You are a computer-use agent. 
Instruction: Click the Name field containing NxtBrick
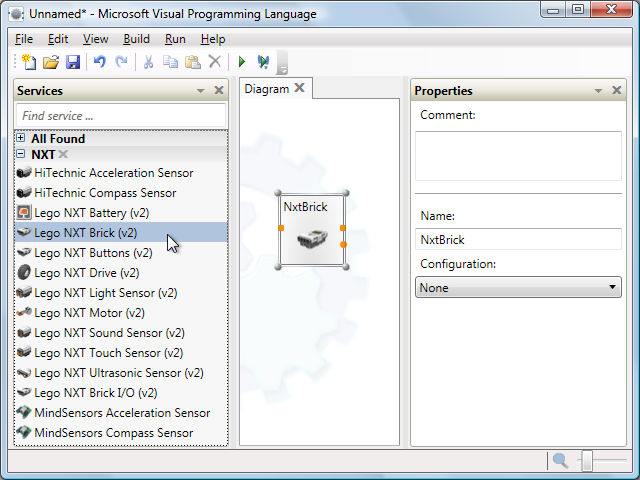(x=518, y=240)
